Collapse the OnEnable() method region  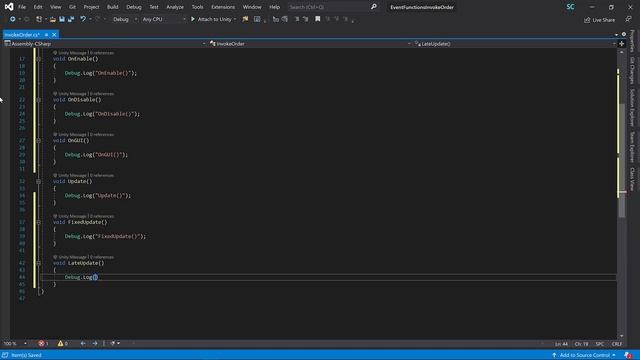click(x=38, y=59)
